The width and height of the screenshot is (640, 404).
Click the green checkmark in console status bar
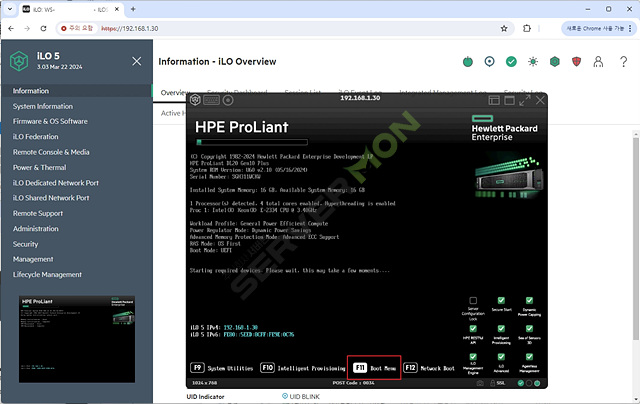(x=520, y=383)
